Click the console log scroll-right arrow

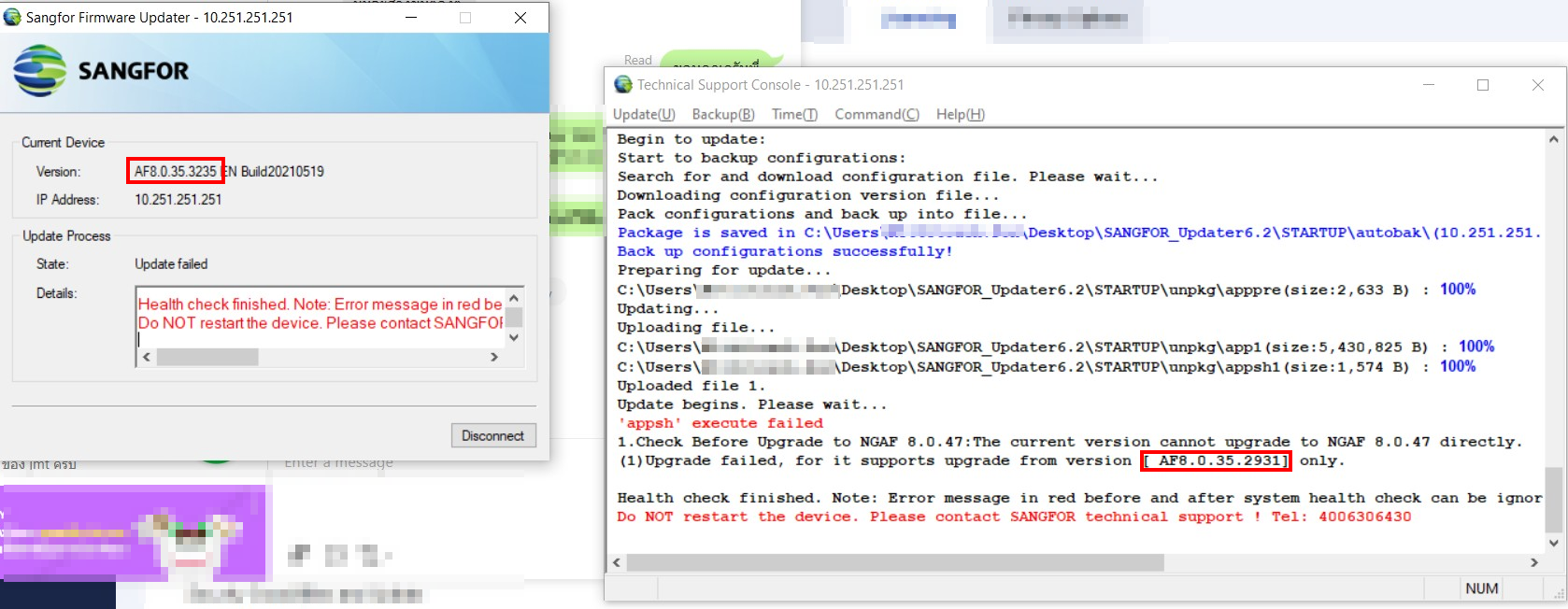tap(1533, 562)
